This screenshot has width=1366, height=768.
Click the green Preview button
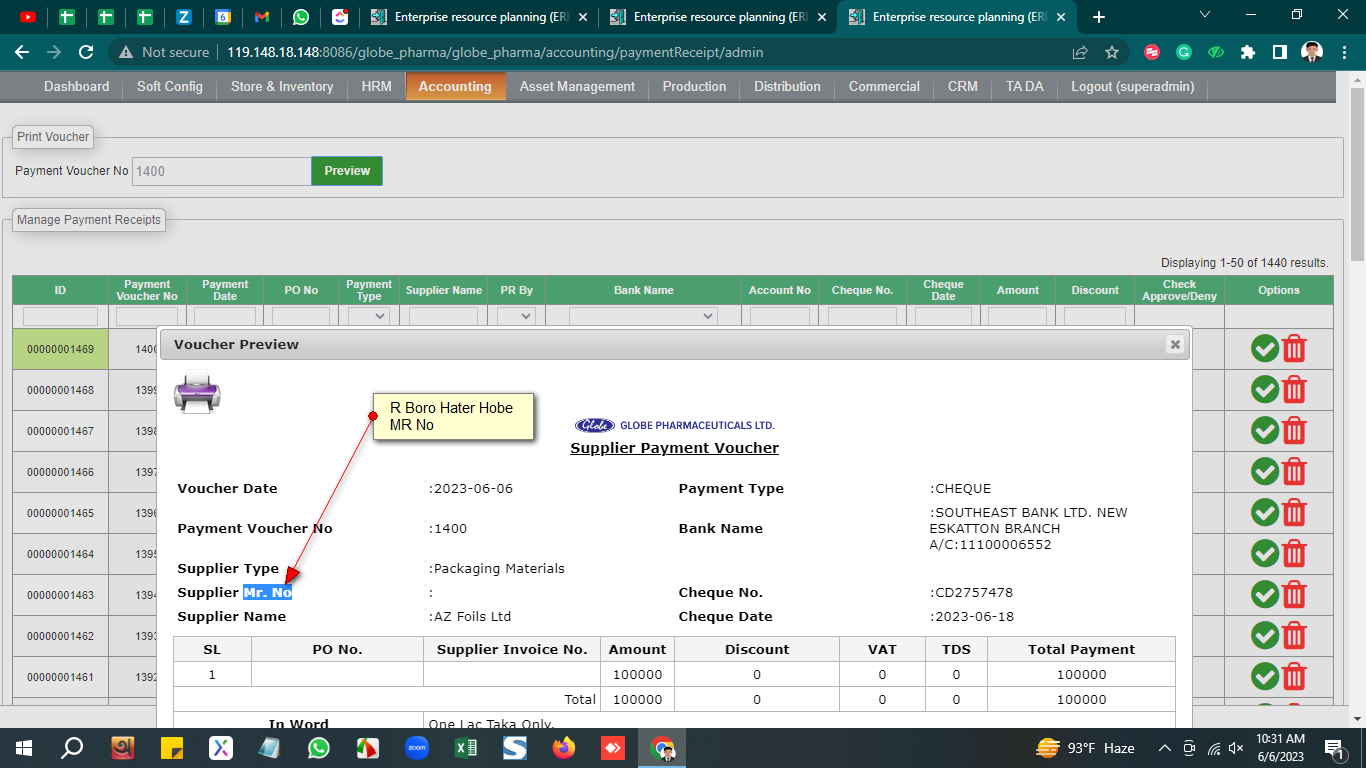[347, 171]
